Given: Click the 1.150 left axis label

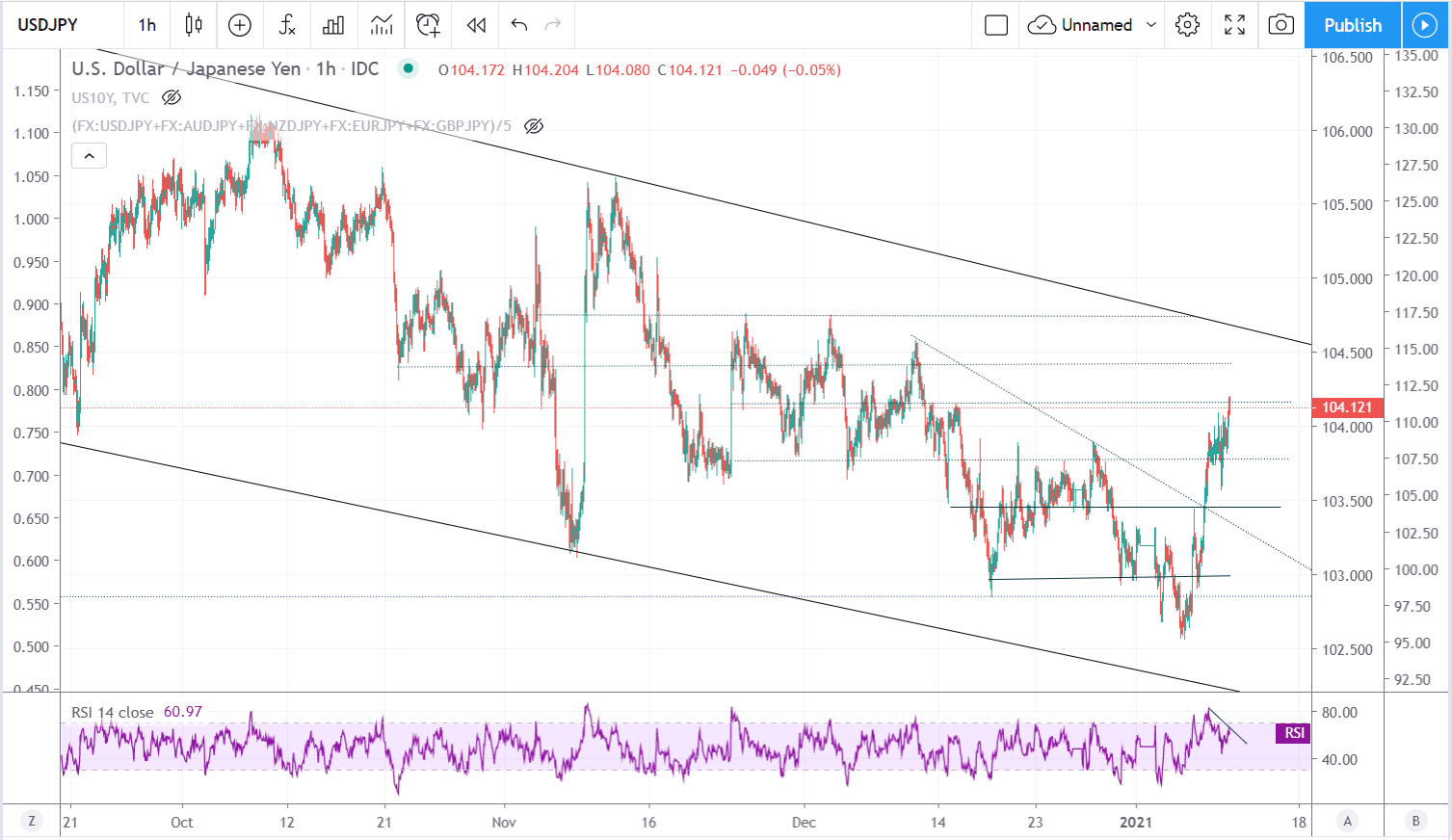Looking at the screenshot, I should pos(32,91).
